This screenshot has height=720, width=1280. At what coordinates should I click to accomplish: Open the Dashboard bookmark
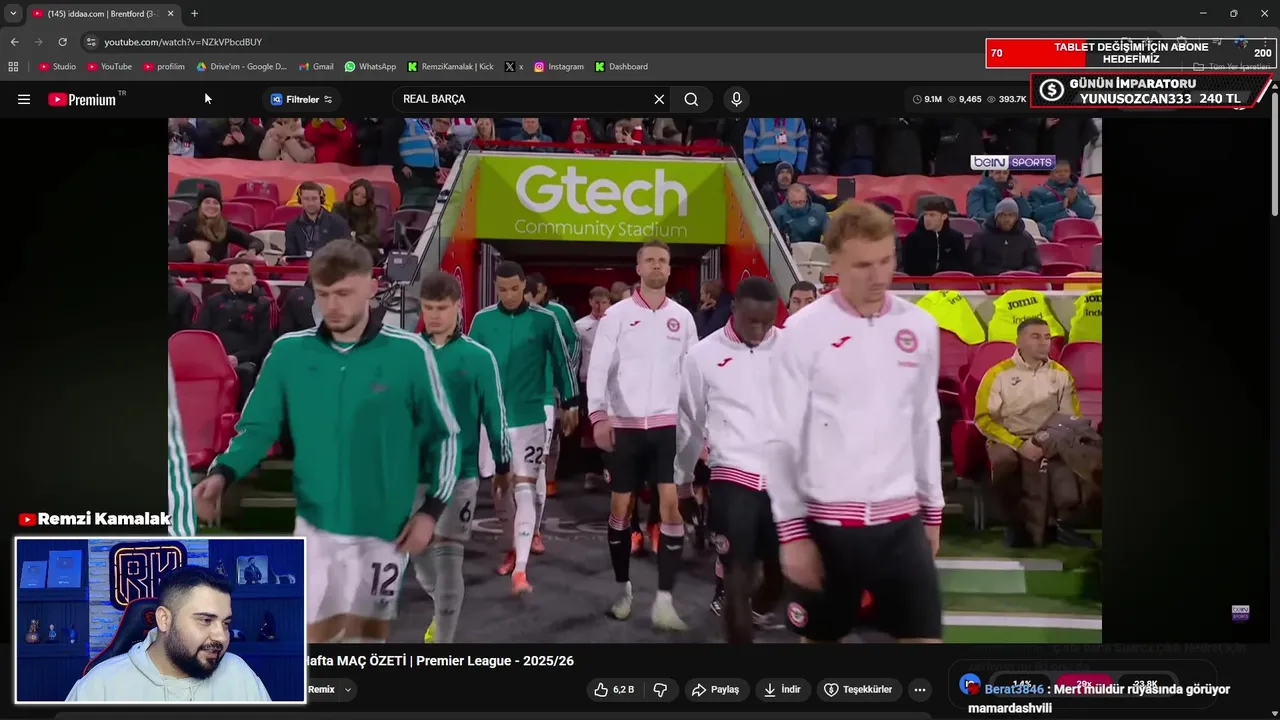(x=621, y=67)
